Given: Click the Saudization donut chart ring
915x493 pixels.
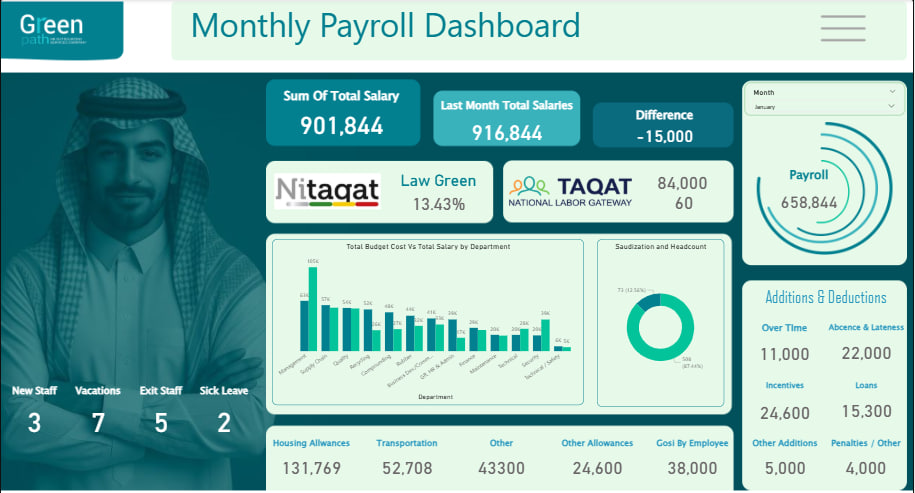Looking at the screenshot, I should pyautogui.click(x=660, y=327).
